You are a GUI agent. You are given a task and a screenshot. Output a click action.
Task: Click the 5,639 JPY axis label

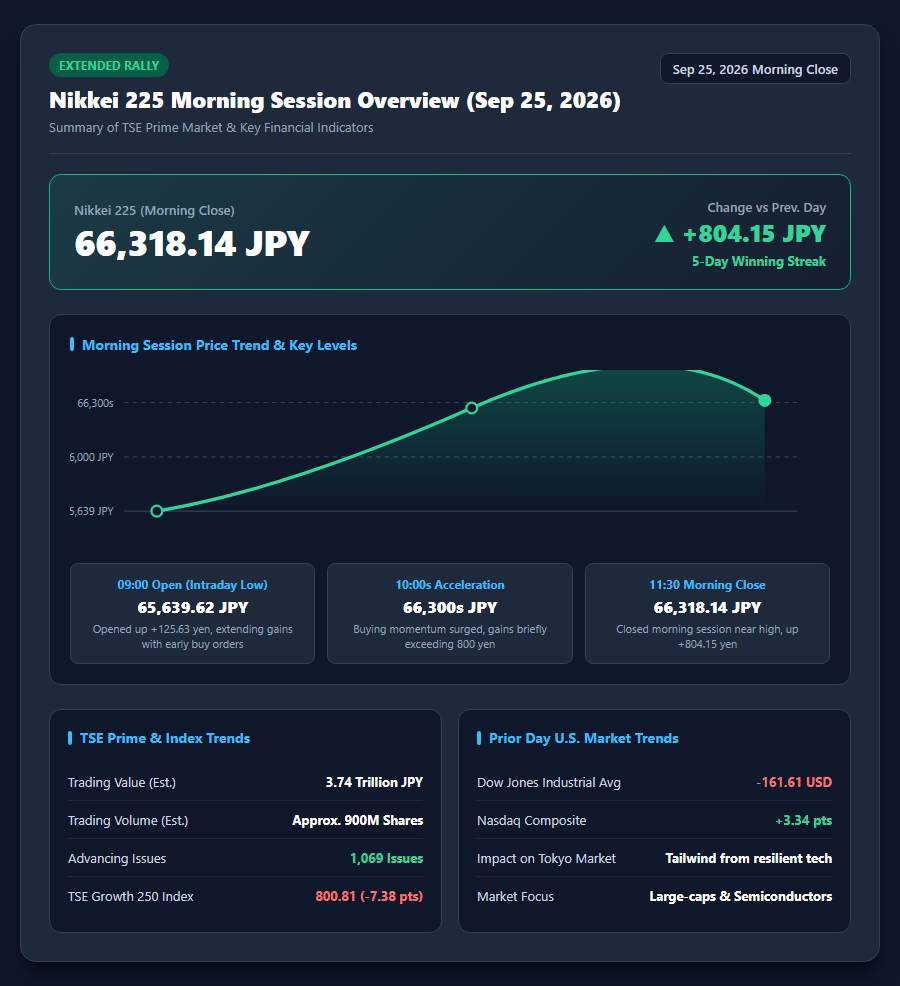tap(91, 511)
